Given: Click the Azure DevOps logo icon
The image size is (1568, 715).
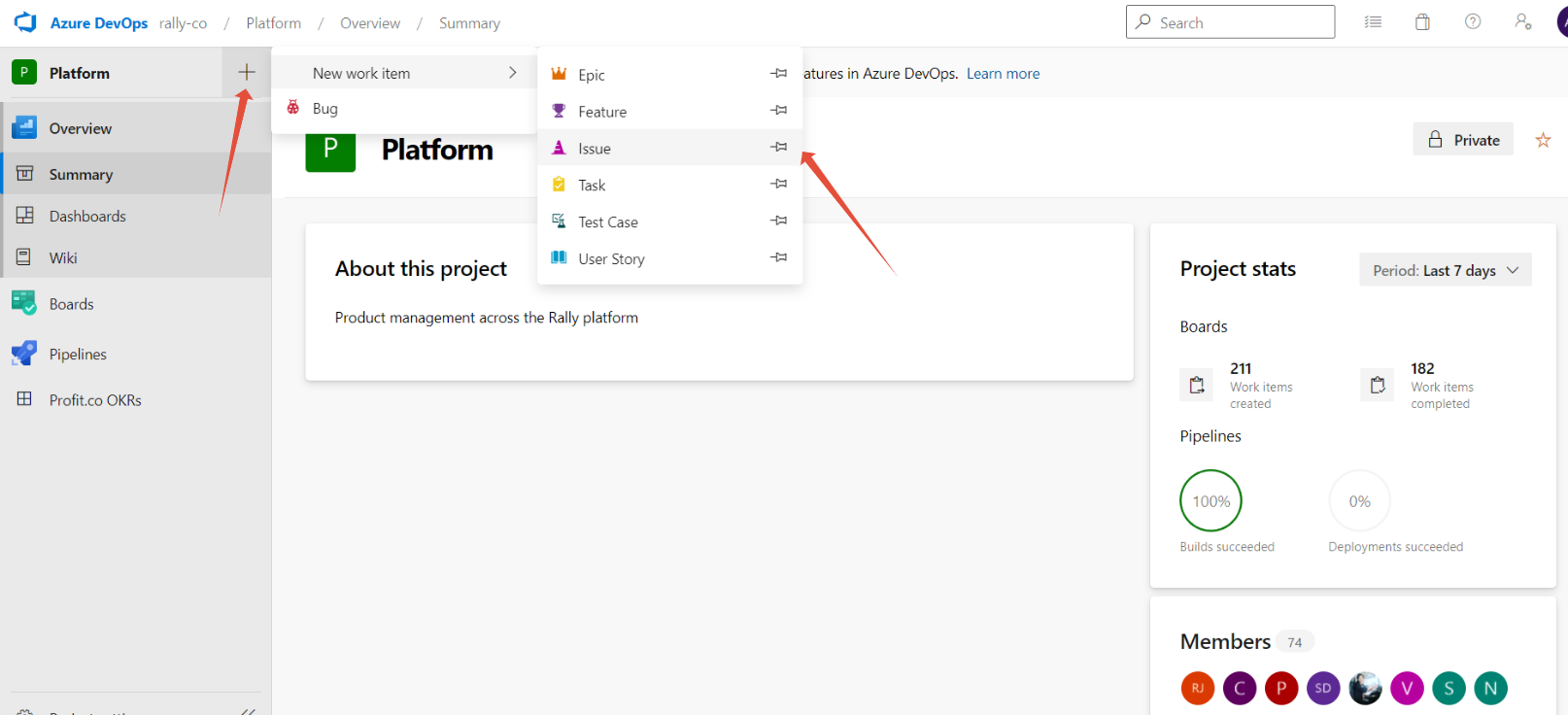Looking at the screenshot, I should click(25, 22).
